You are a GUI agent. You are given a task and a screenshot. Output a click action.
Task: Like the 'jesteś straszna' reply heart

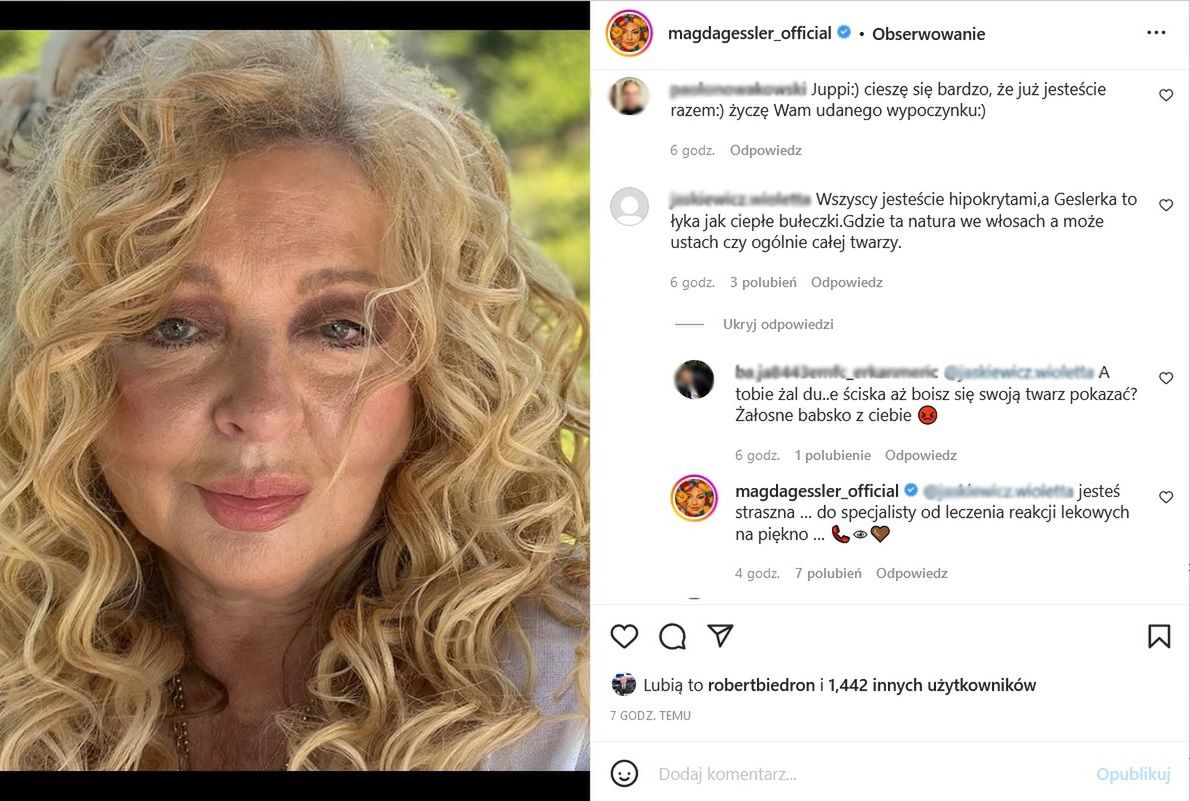(x=1165, y=497)
